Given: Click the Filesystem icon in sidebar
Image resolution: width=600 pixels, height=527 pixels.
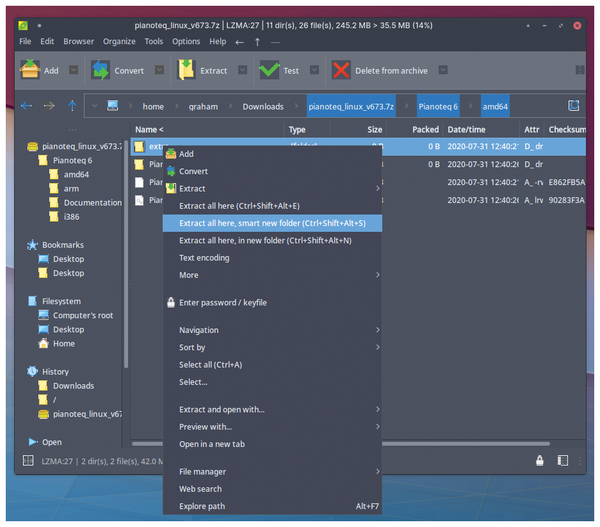Looking at the screenshot, I should (33, 301).
